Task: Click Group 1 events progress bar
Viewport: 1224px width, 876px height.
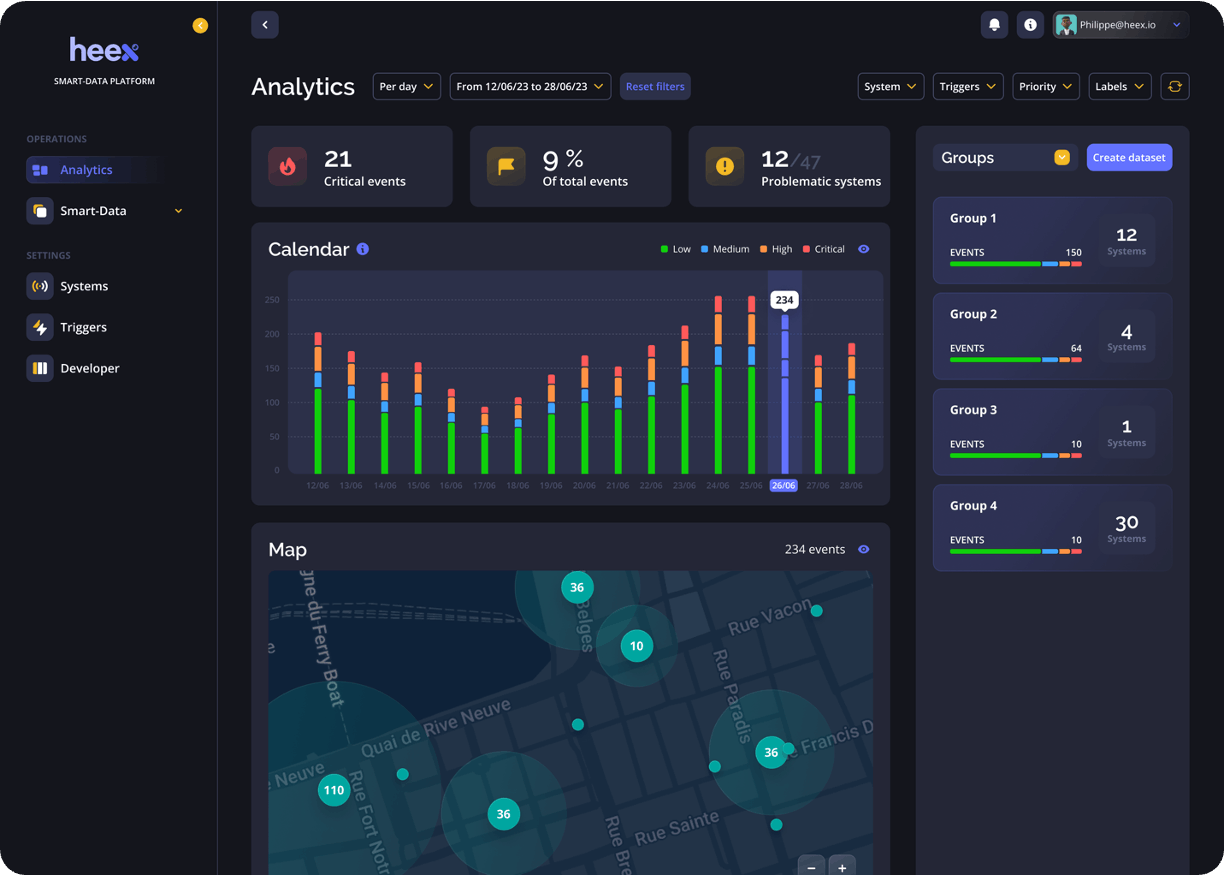Action: point(1015,264)
